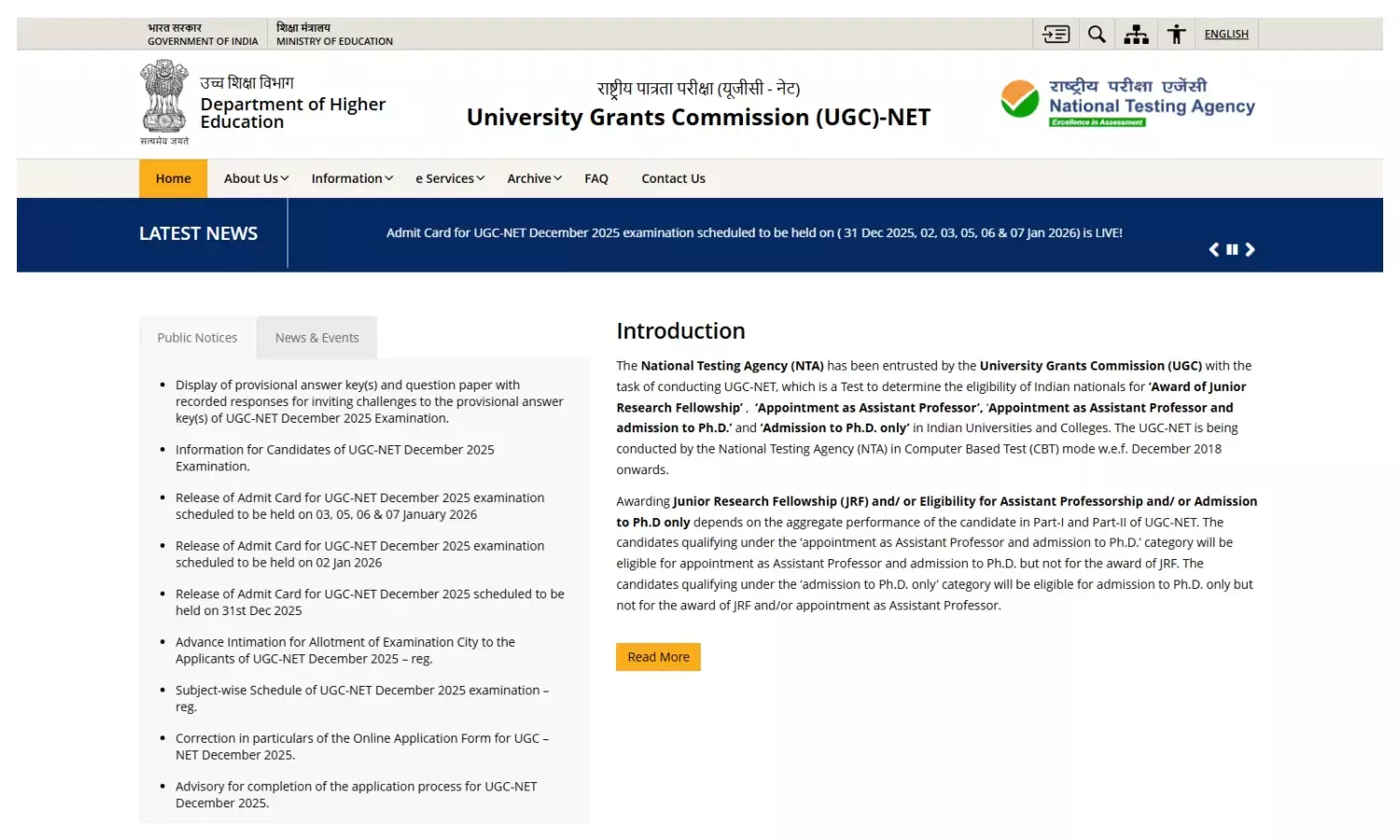Go to previous news item arrow
Image resolution: width=1400 pixels, height=840 pixels.
tap(1213, 249)
